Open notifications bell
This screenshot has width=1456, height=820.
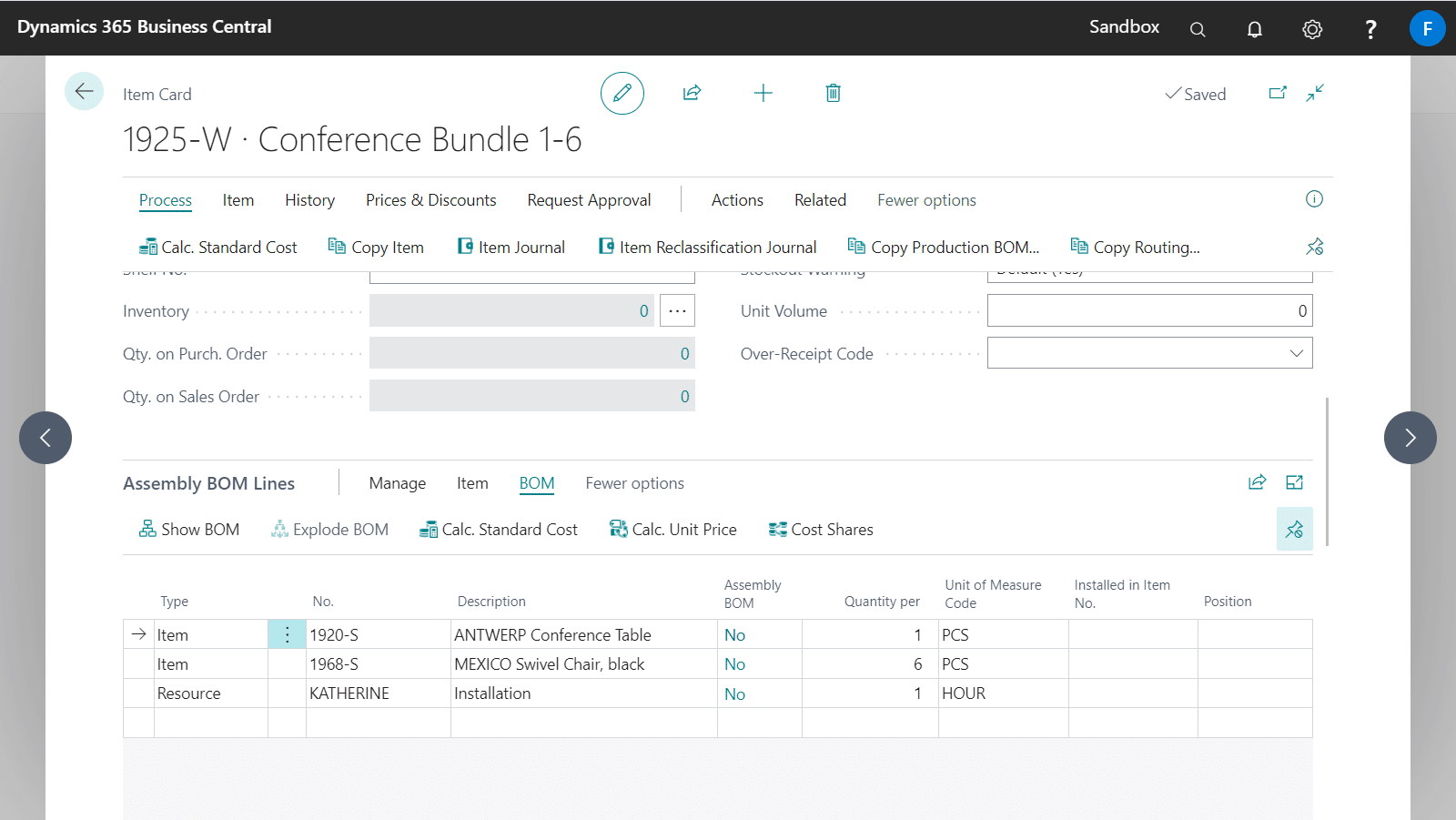point(1254,29)
